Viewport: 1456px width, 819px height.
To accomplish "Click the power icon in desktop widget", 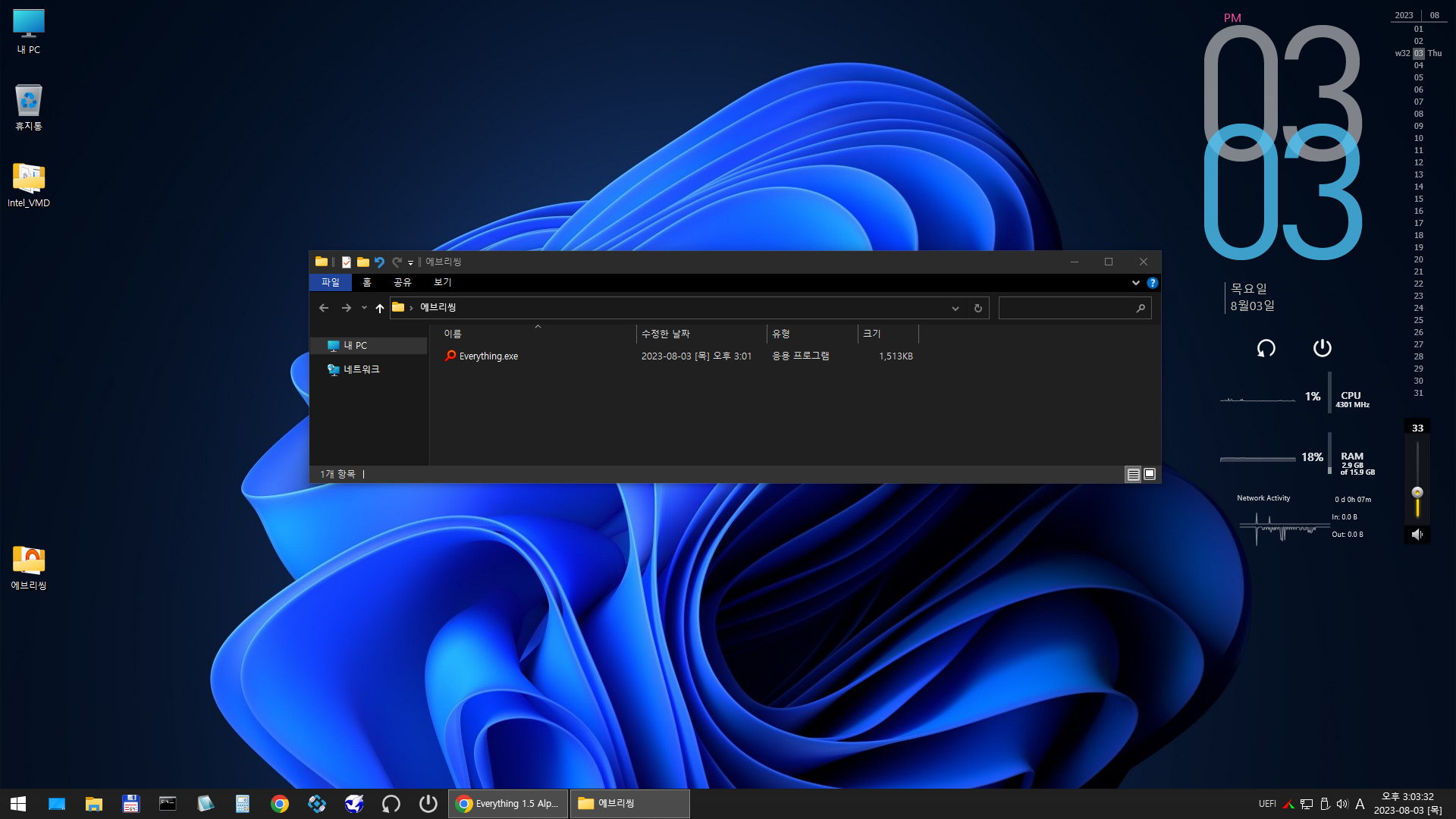I will coord(1322,348).
